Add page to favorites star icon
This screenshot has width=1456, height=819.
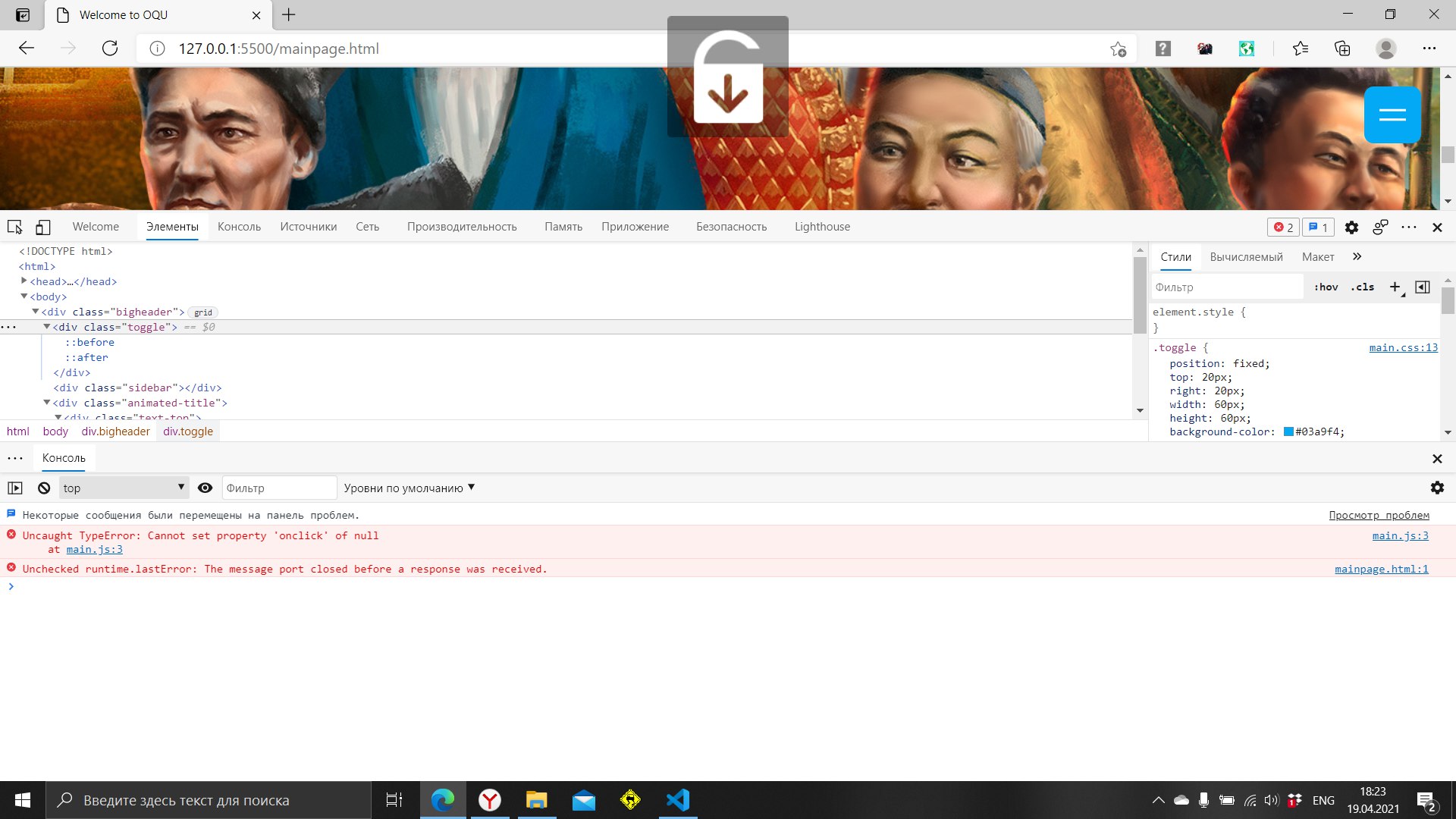(x=1118, y=49)
